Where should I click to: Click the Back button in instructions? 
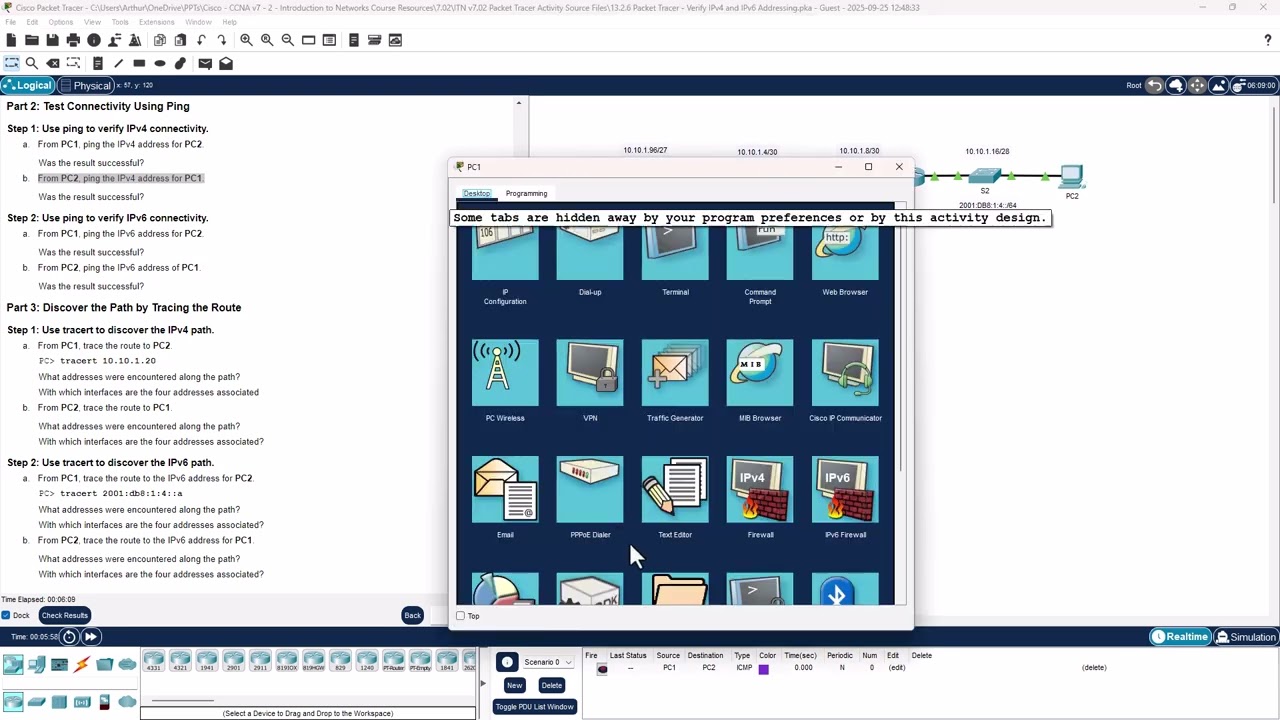(x=412, y=615)
